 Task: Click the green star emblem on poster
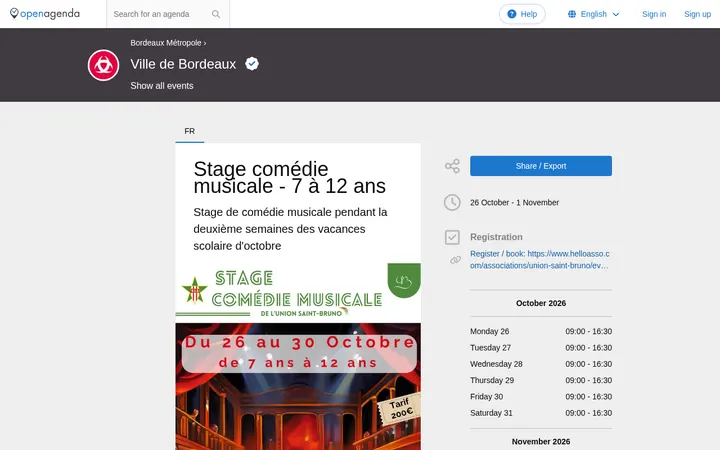tap(195, 291)
